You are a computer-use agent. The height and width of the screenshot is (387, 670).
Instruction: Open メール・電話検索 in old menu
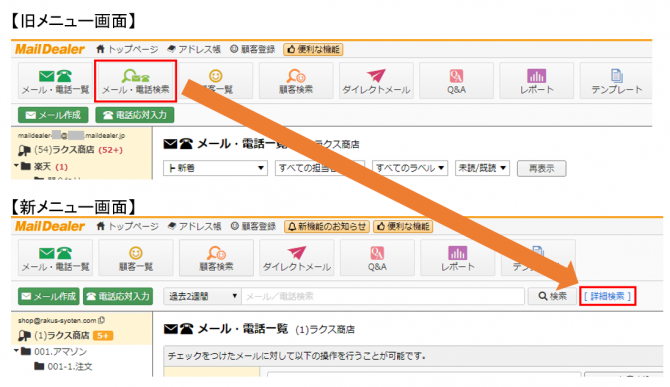(x=136, y=81)
